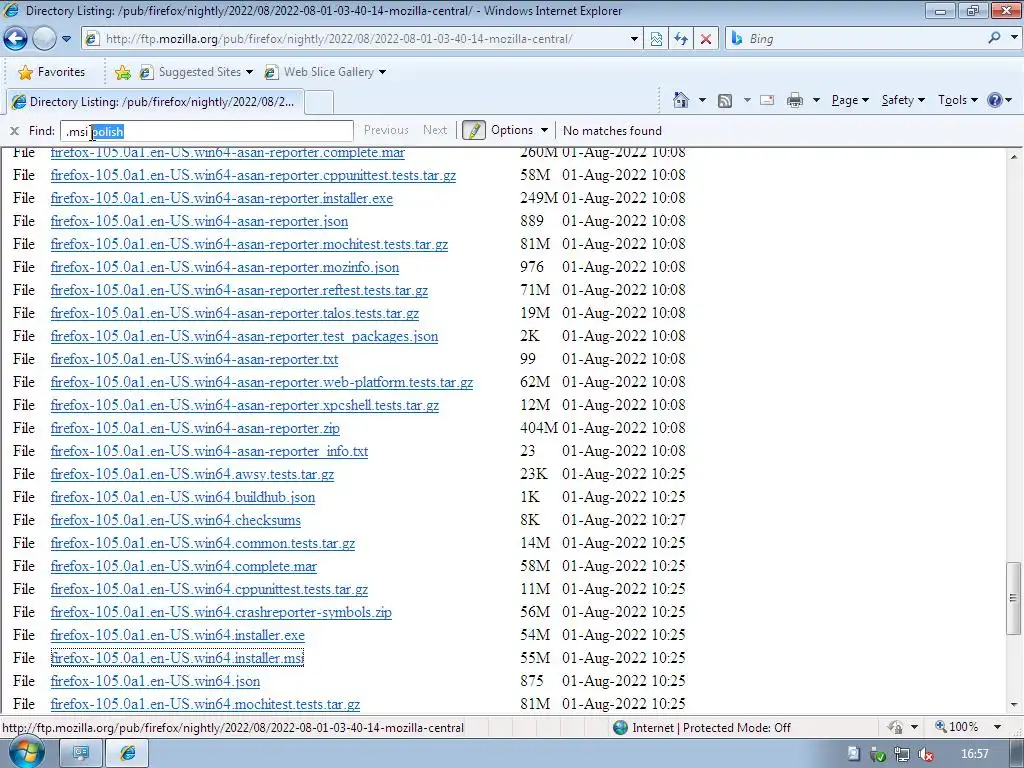Click Add to Favorites Bar icon
This screenshot has width=1024, height=768.
(x=122, y=72)
